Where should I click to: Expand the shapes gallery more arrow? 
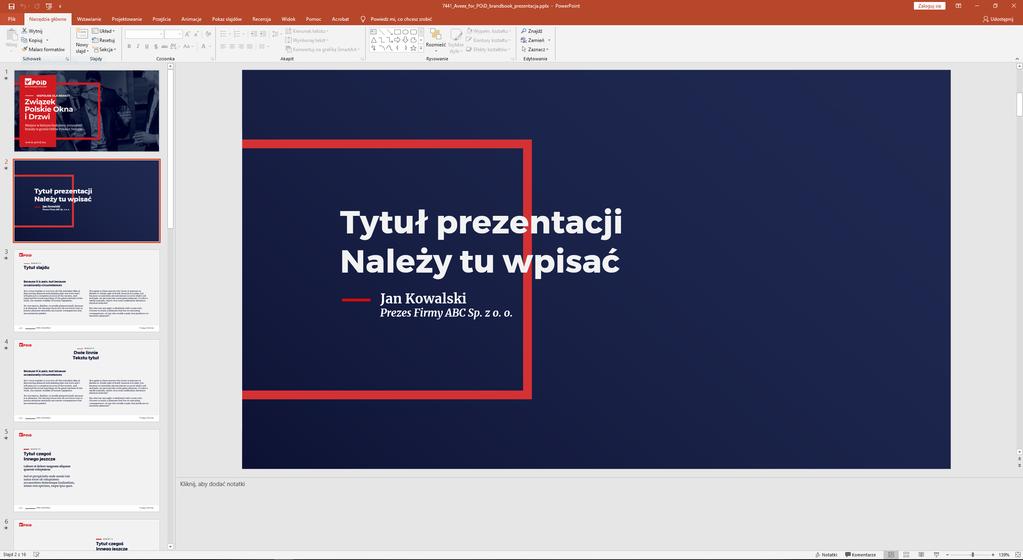[x=421, y=48]
